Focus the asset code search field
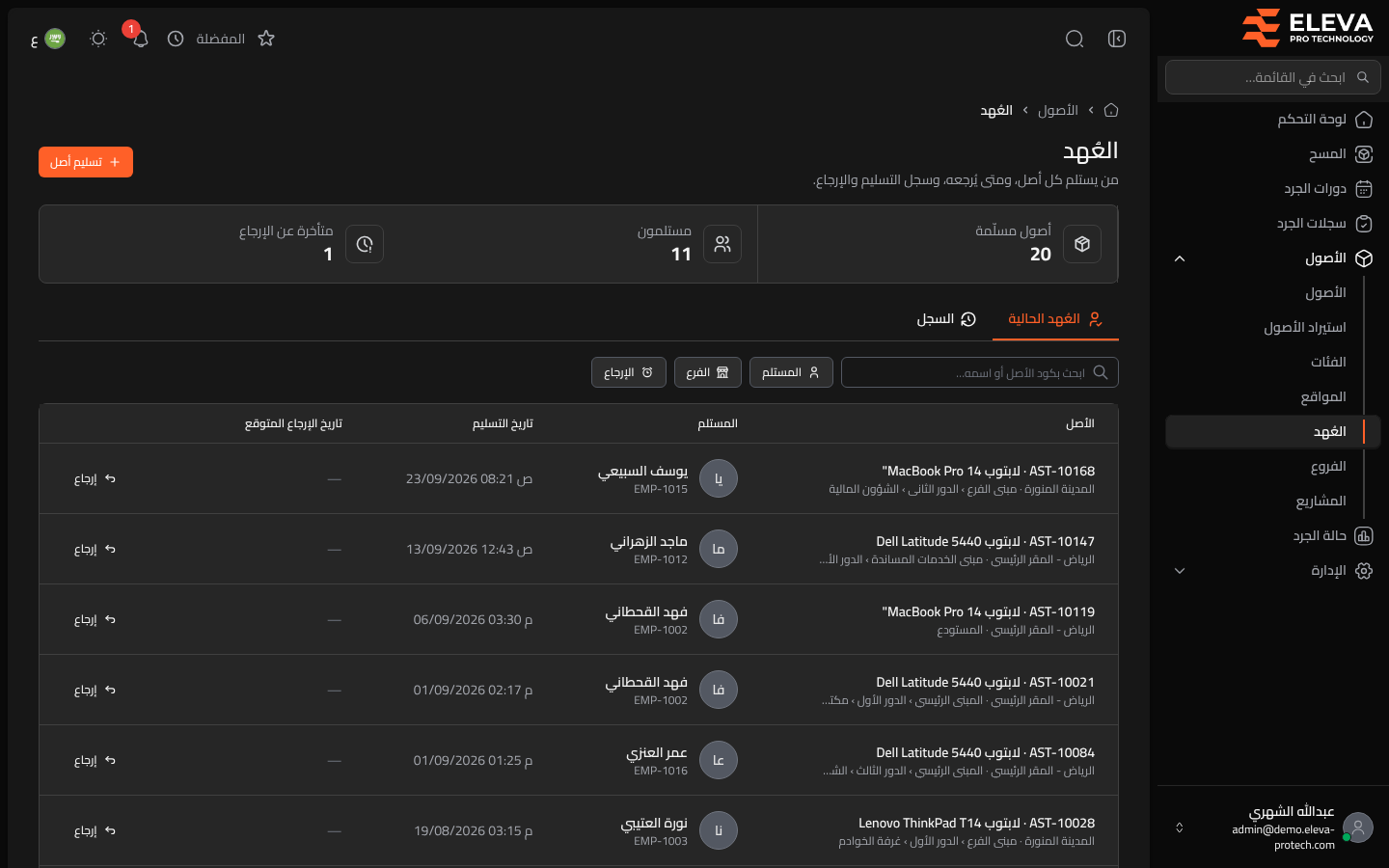This screenshot has width=1389, height=868. [980, 372]
